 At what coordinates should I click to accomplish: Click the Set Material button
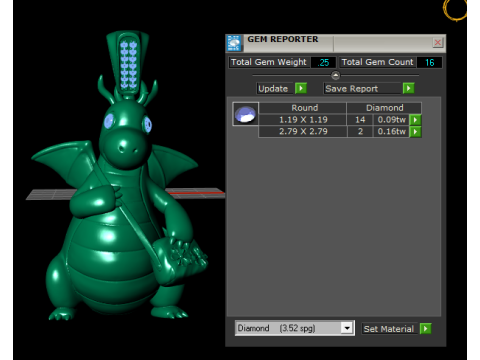[389, 329]
